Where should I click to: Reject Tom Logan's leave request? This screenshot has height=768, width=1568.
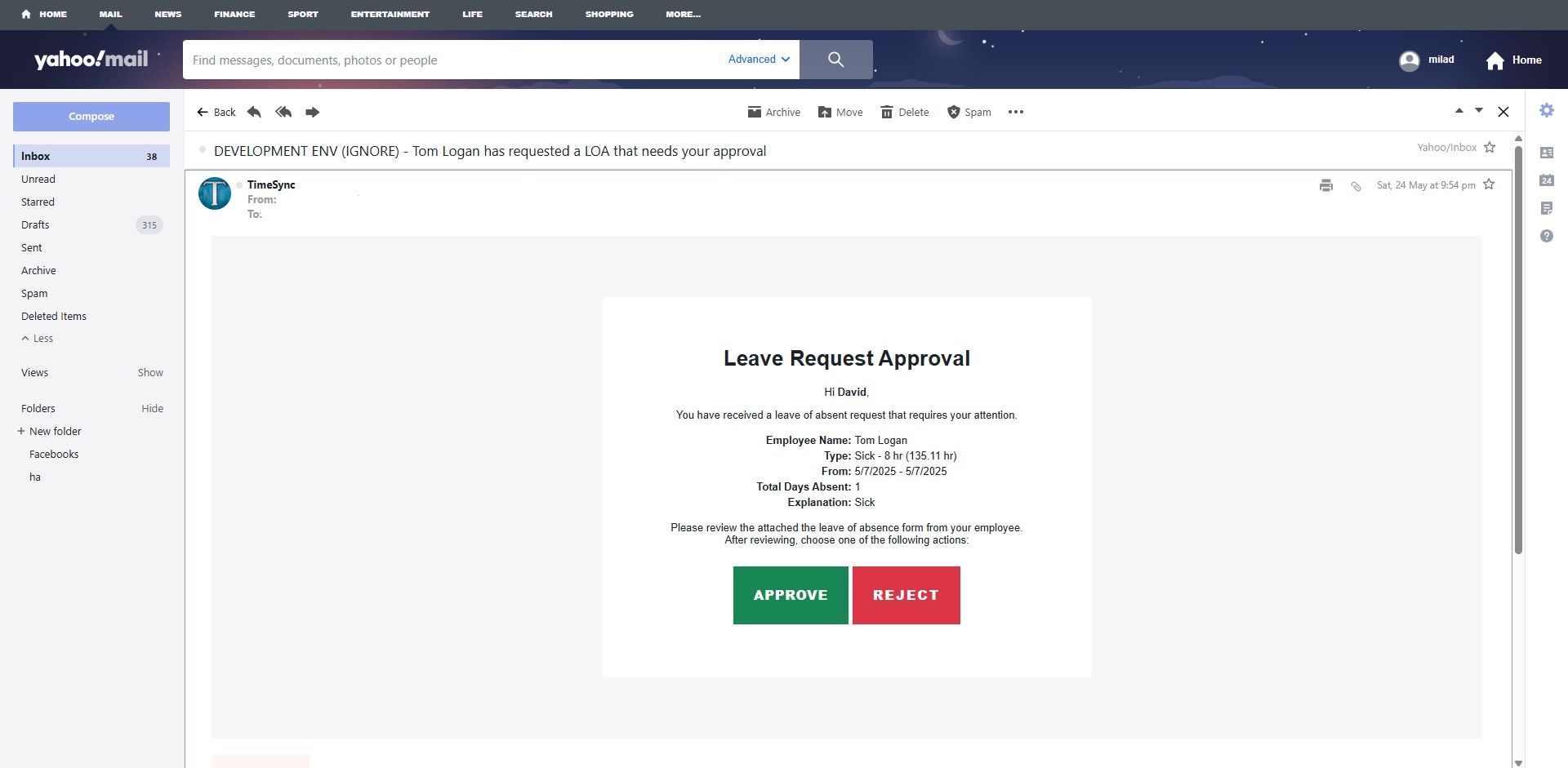(x=906, y=595)
